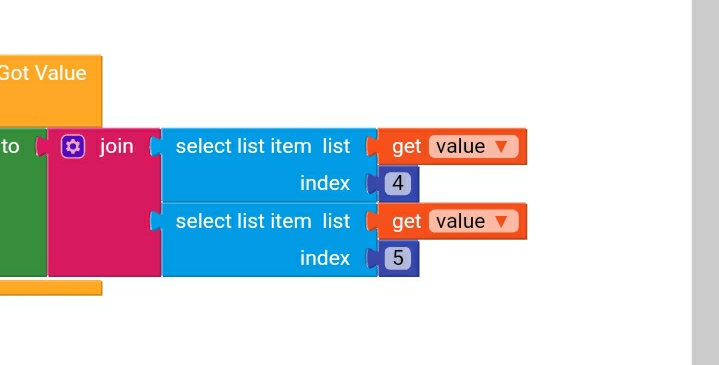Select the index number field showing 4
Image resolution: width=719 pixels, height=365 pixels.
pos(398,183)
